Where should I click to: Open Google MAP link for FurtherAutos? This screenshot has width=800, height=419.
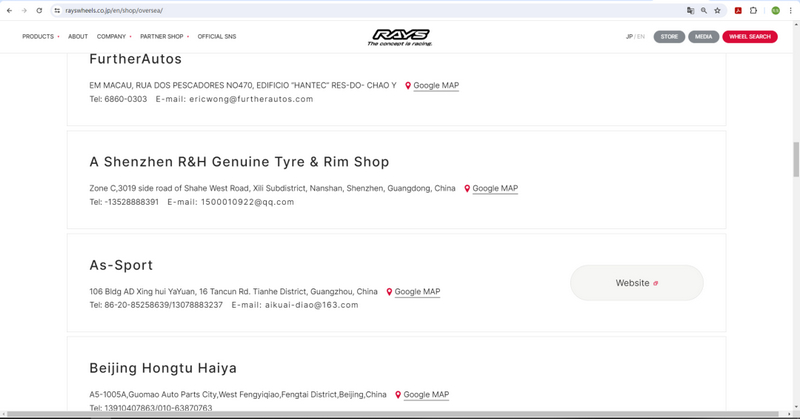[435, 86]
